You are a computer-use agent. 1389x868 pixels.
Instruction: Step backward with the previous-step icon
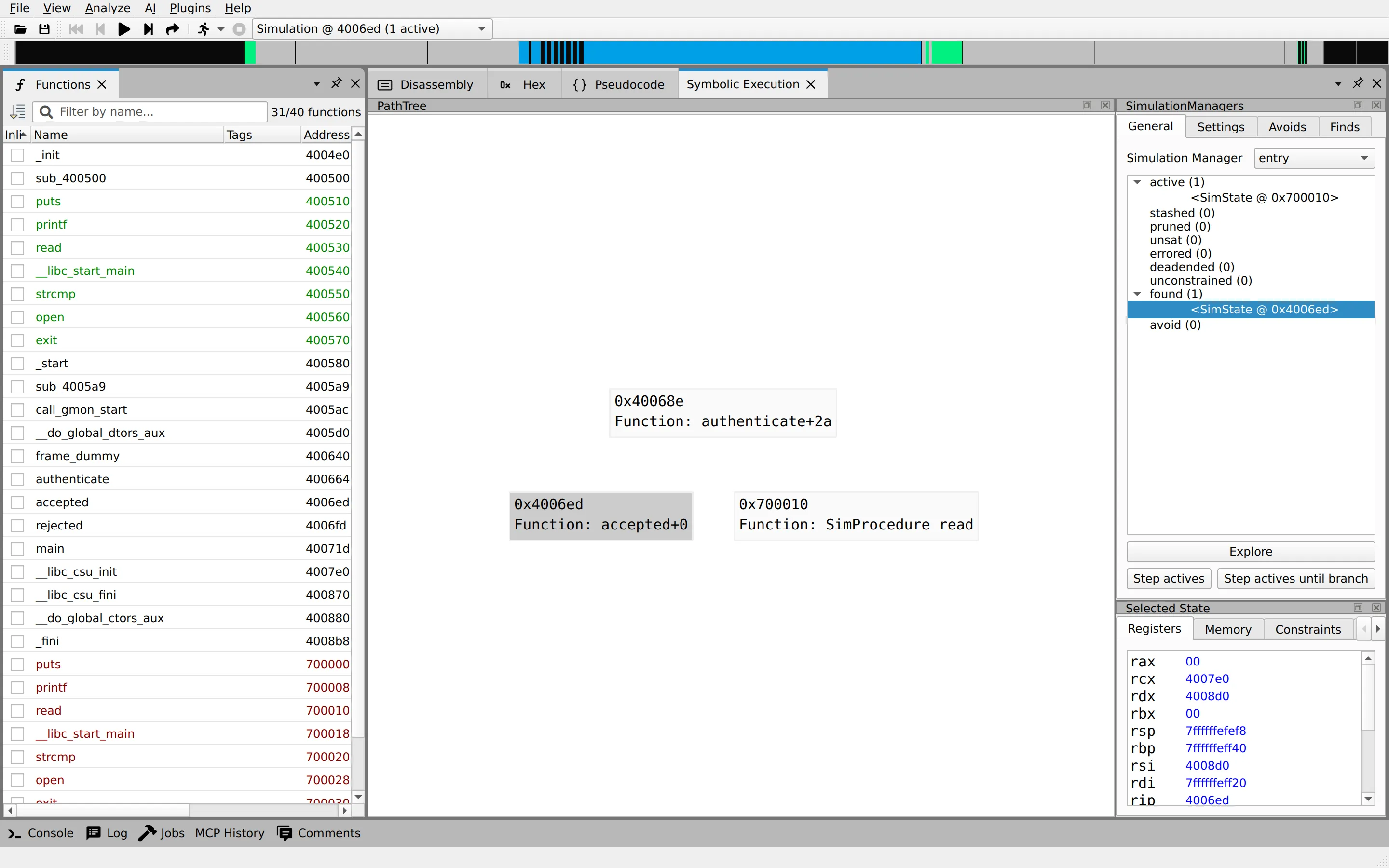pyautogui.click(x=100, y=29)
